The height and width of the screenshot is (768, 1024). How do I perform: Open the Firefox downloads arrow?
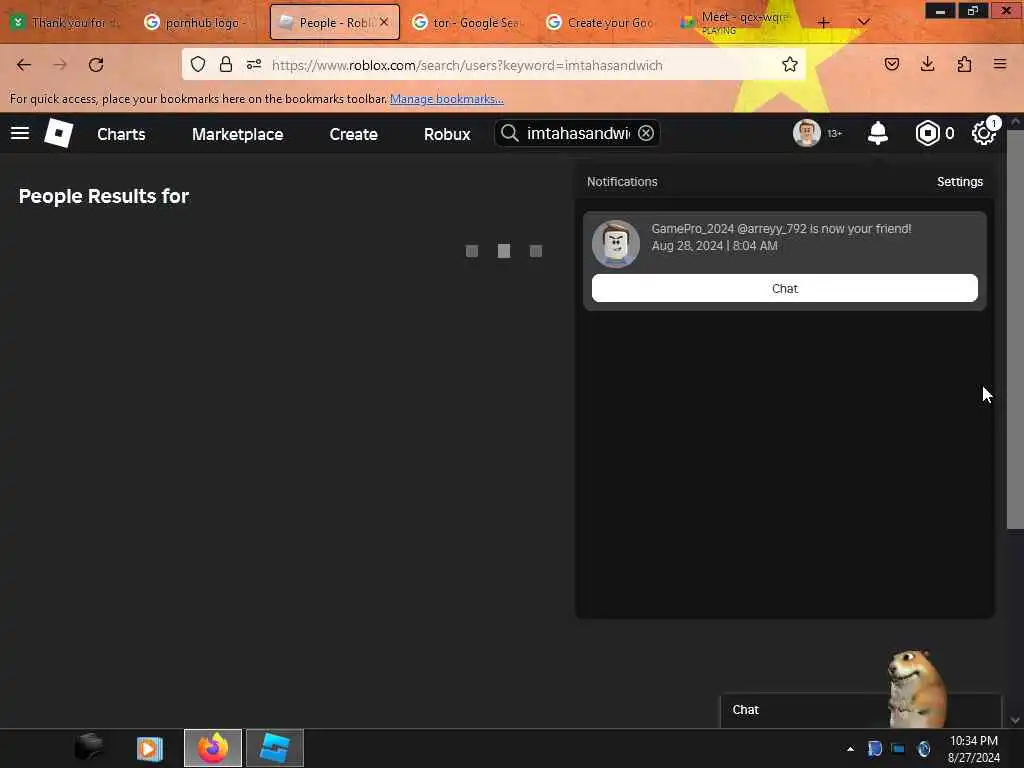pos(927,64)
